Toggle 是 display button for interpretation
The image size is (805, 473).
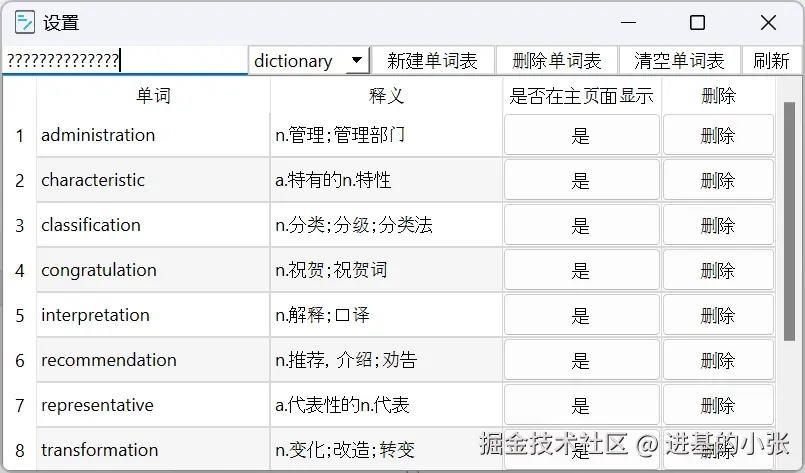(581, 315)
